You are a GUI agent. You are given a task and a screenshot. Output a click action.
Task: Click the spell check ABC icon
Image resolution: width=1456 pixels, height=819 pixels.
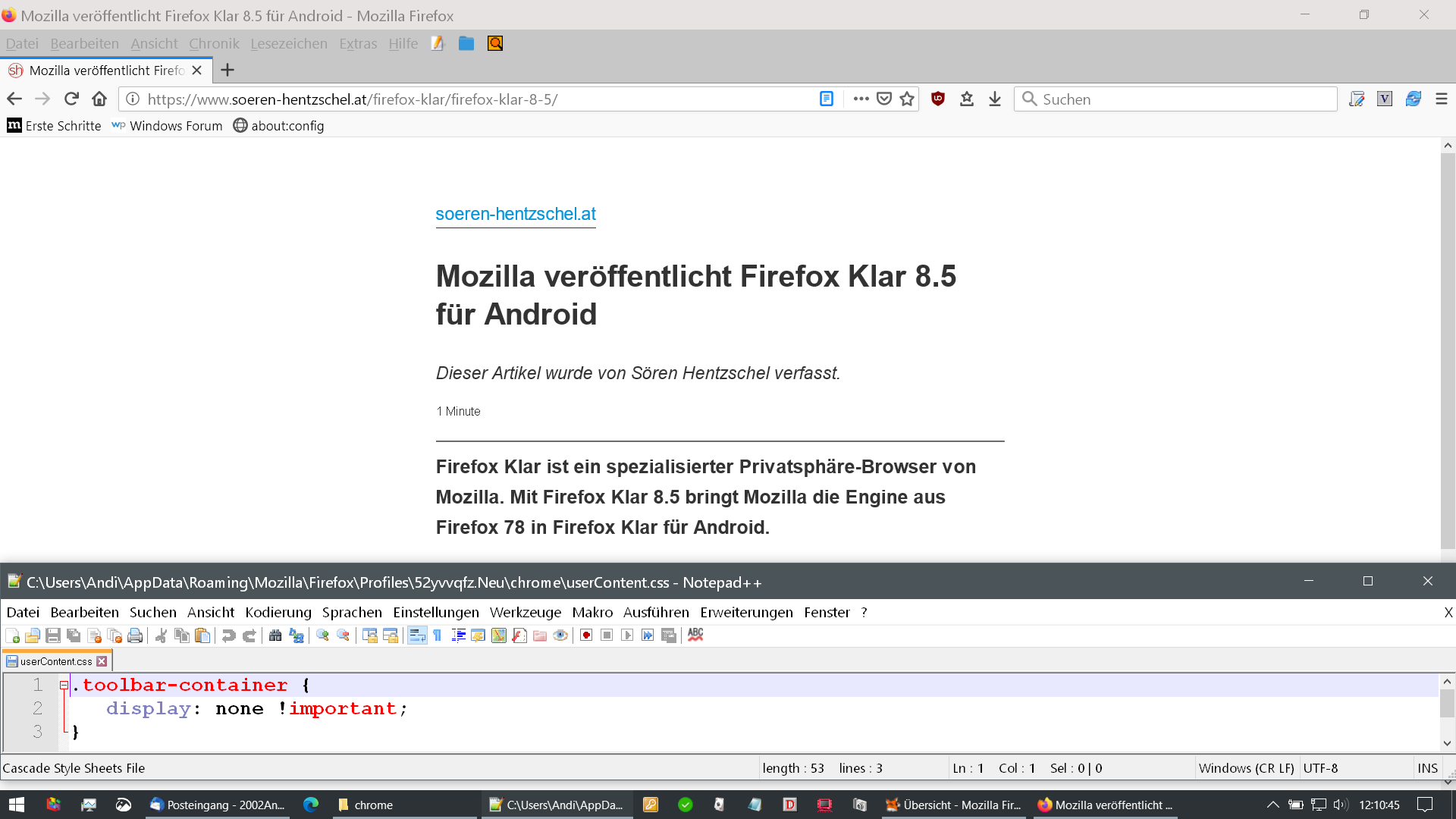tap(695, 635)
